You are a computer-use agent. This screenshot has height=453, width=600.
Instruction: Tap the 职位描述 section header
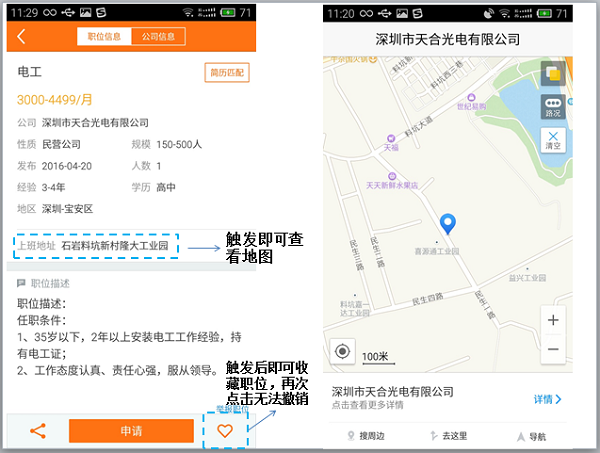[43, 284]
